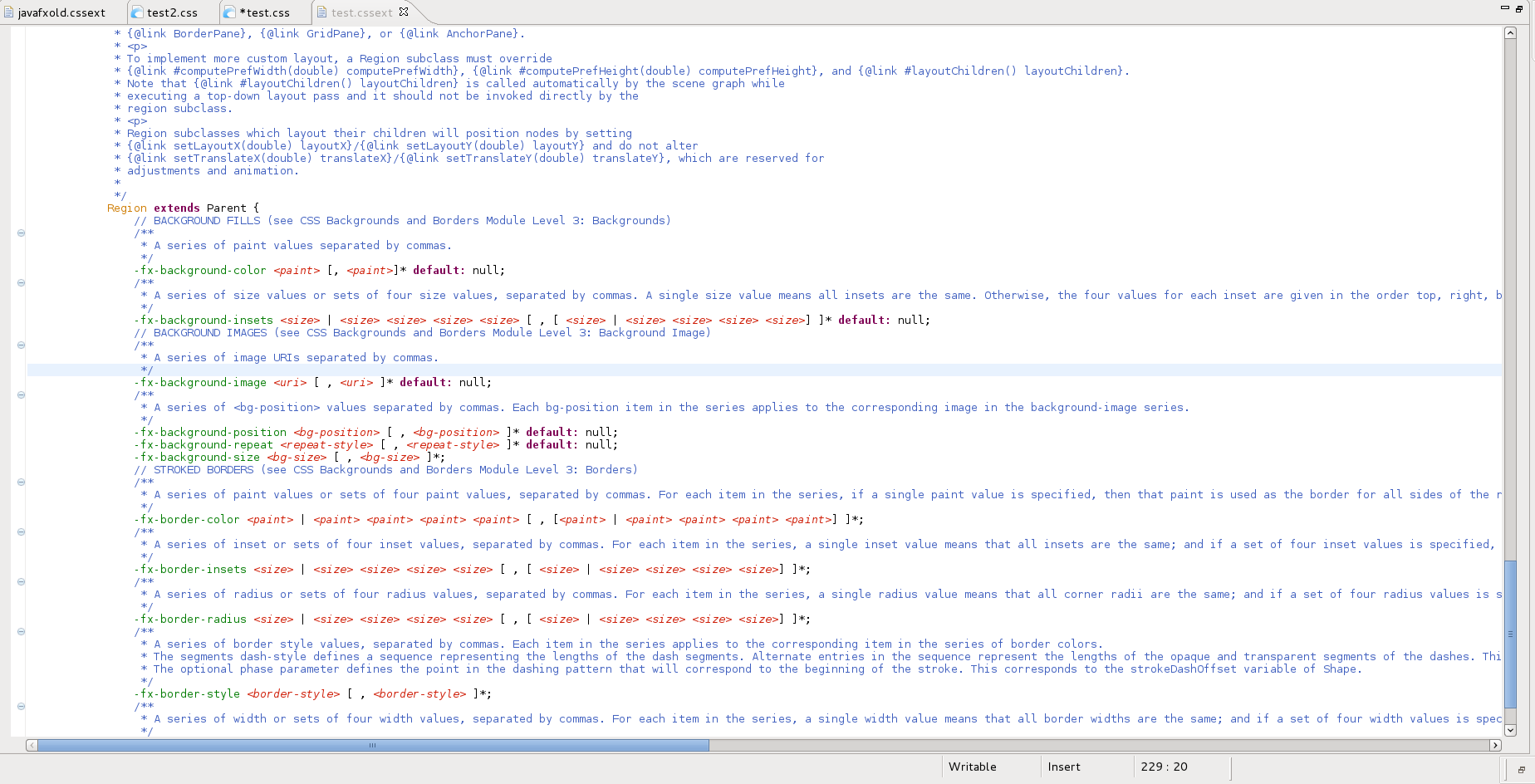Viewport: 1535px width, 784px height.
Task: Click the vertical scrollbar down arrow
Action: pyautogui.click(x=1510, y=730)
